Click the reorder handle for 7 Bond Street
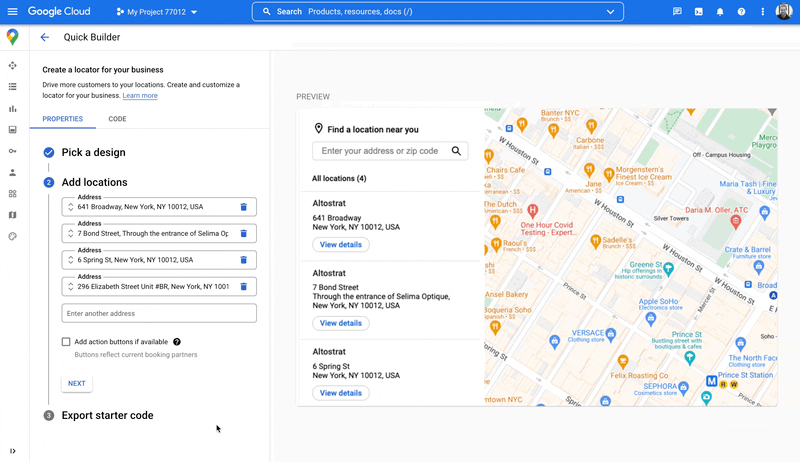Screen dimensions: 800x462 pos(70,233)
